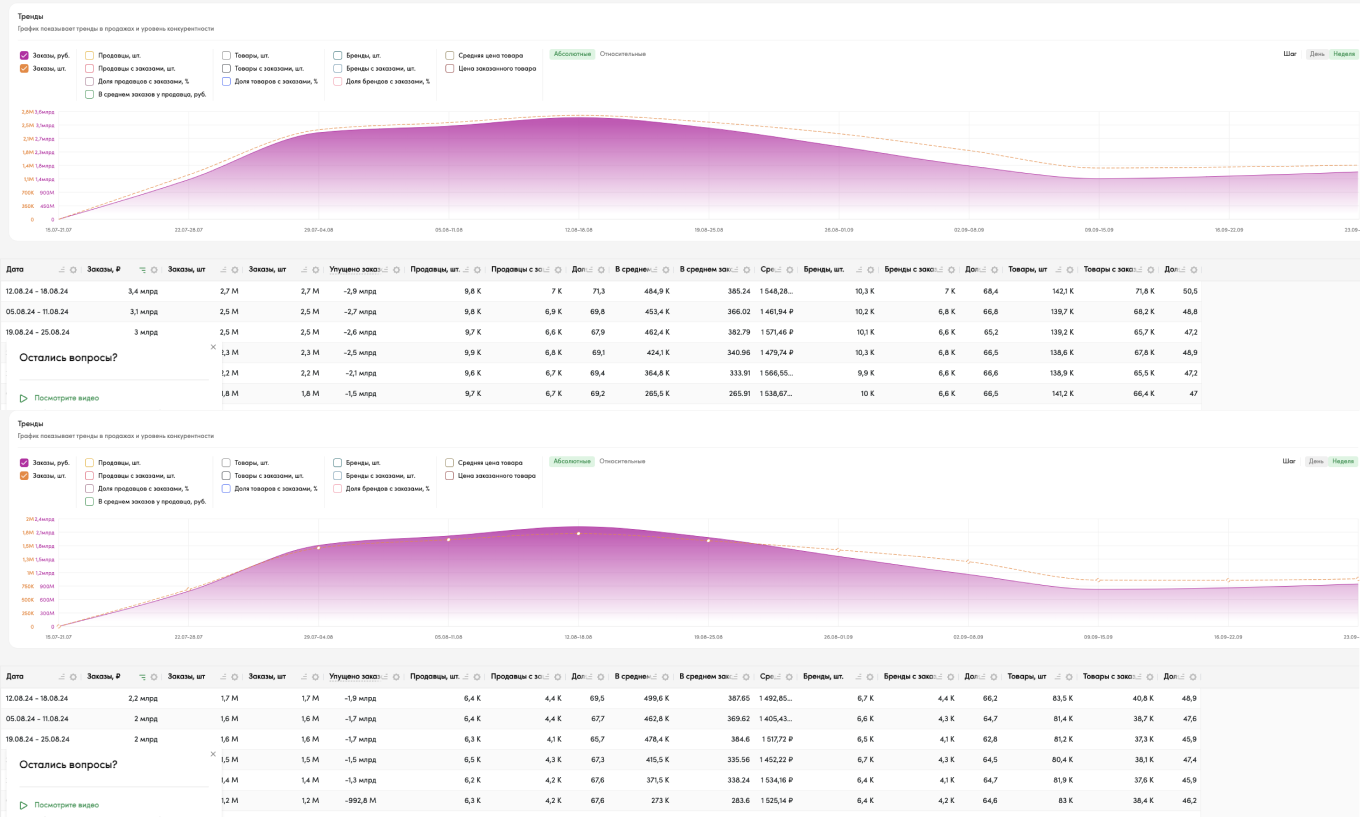Open the lower Посмотрите видео link
The width and height of the screenshot is (1360, 817).
[66, 805]
